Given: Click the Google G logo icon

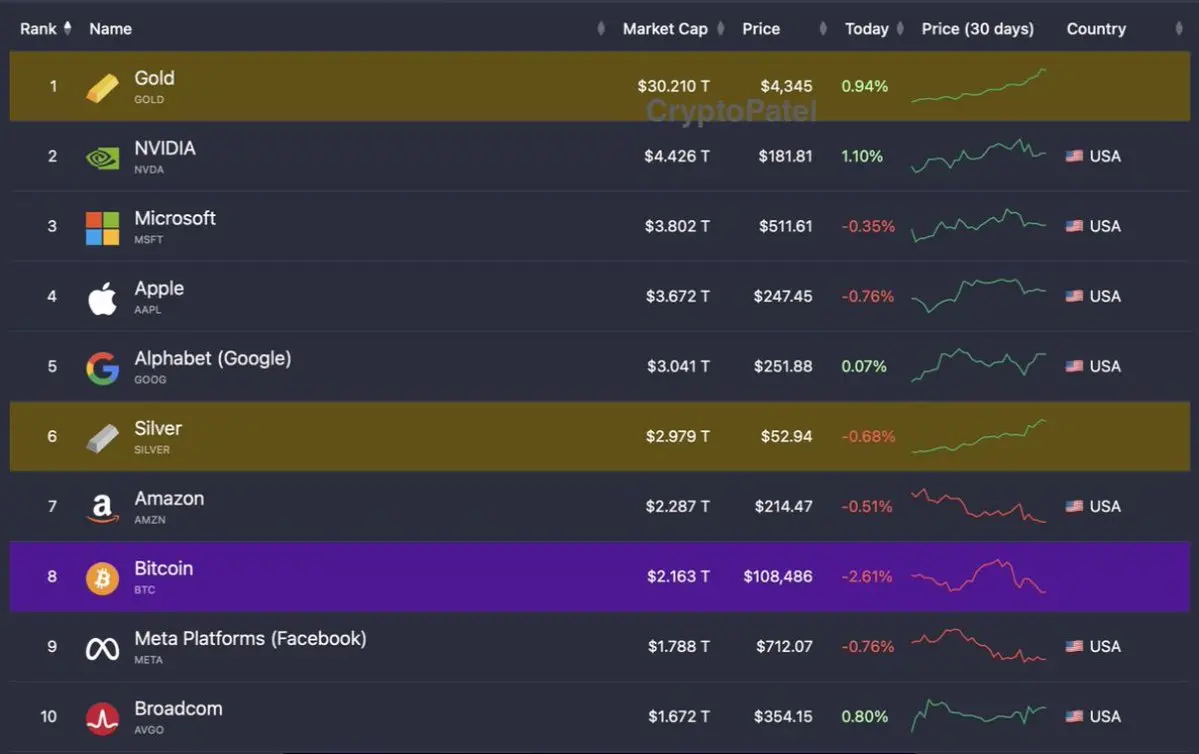Looking at the screenshot, I should (102, 369).
